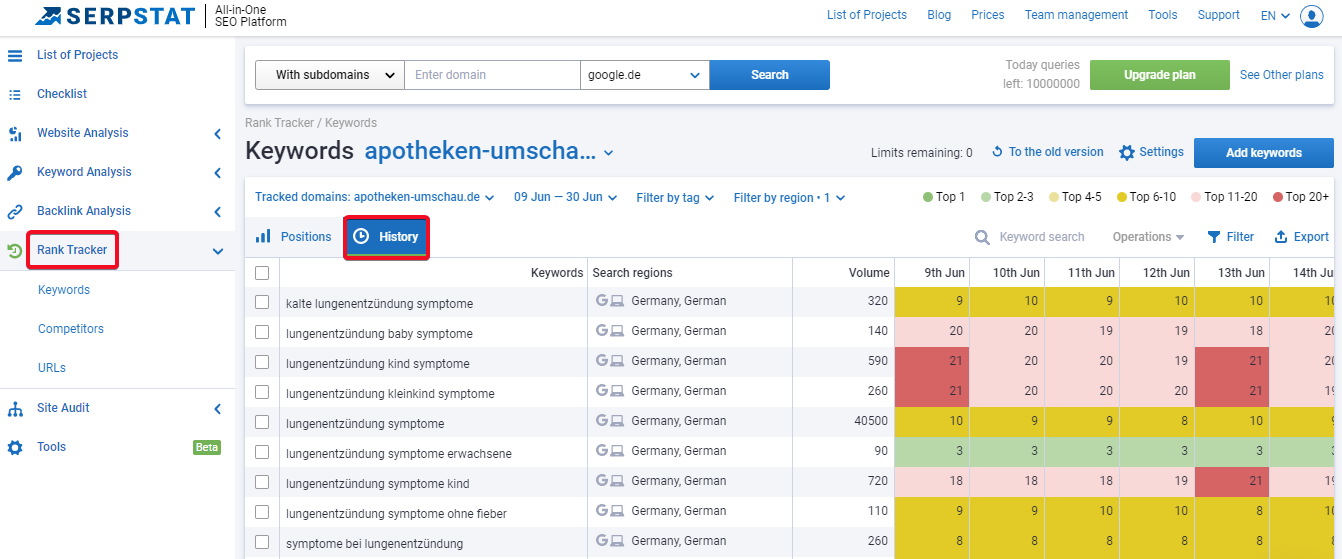Click the Add keywords button
1342x559 pixels.
pos(1264,153)
